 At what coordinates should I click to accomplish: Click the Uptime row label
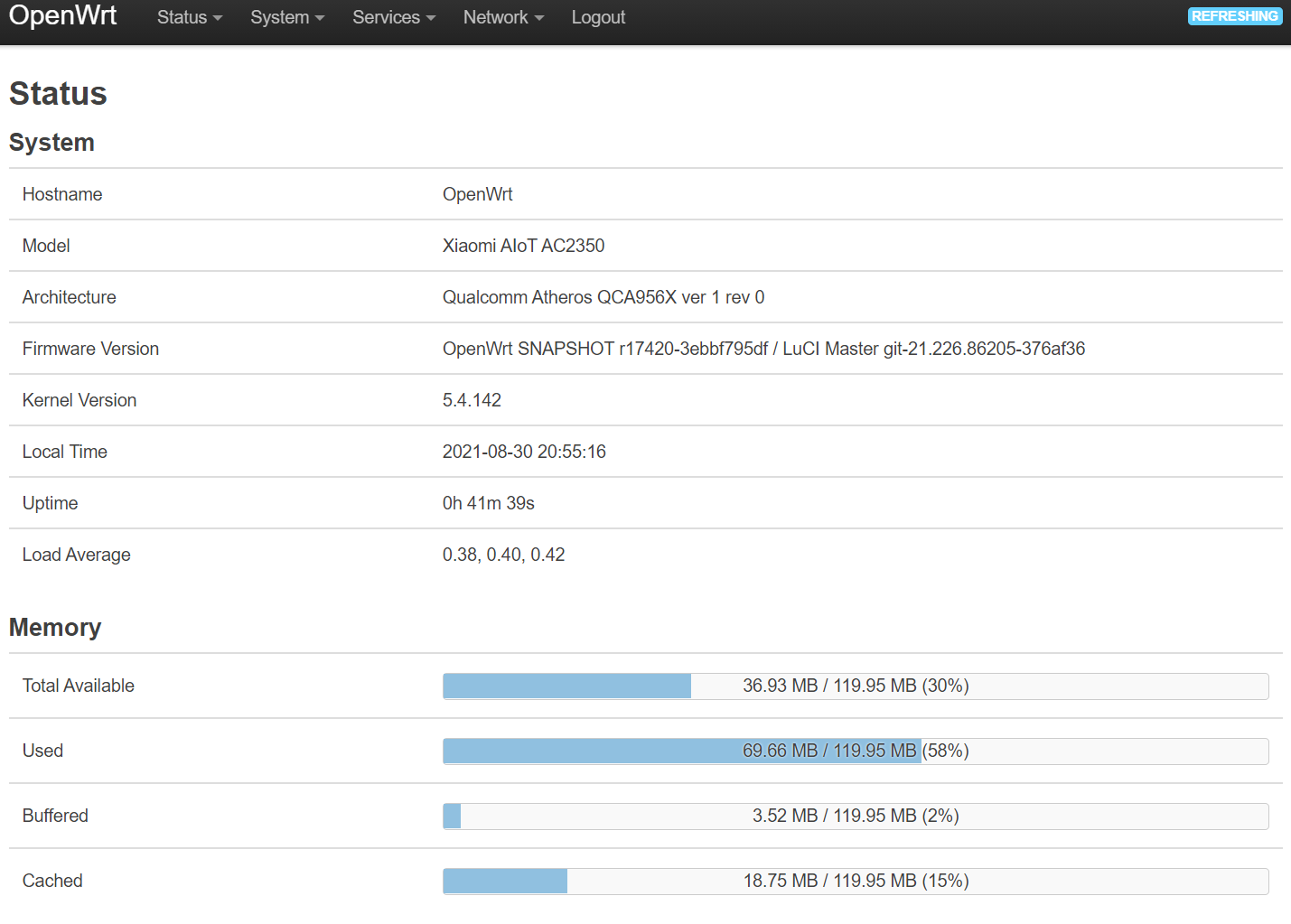(51, 503)
